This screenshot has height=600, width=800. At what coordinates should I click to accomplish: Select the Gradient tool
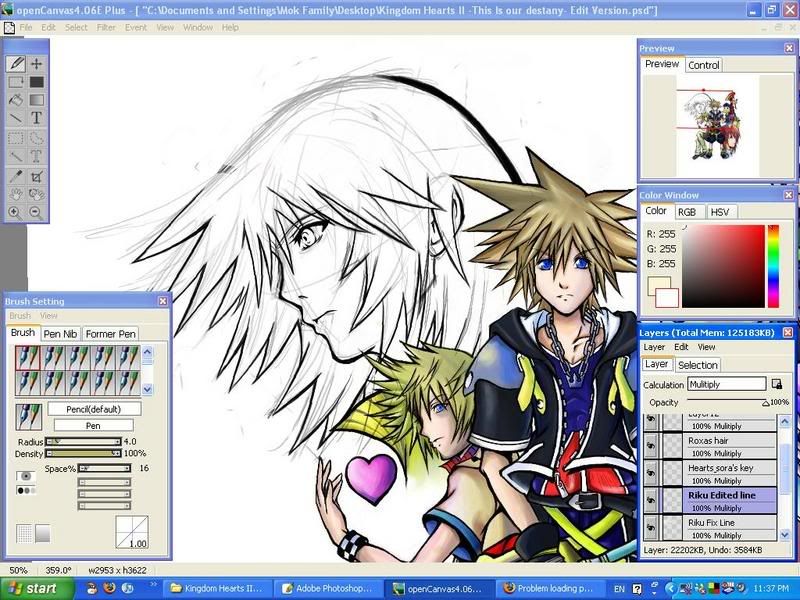tap(36, 100)
